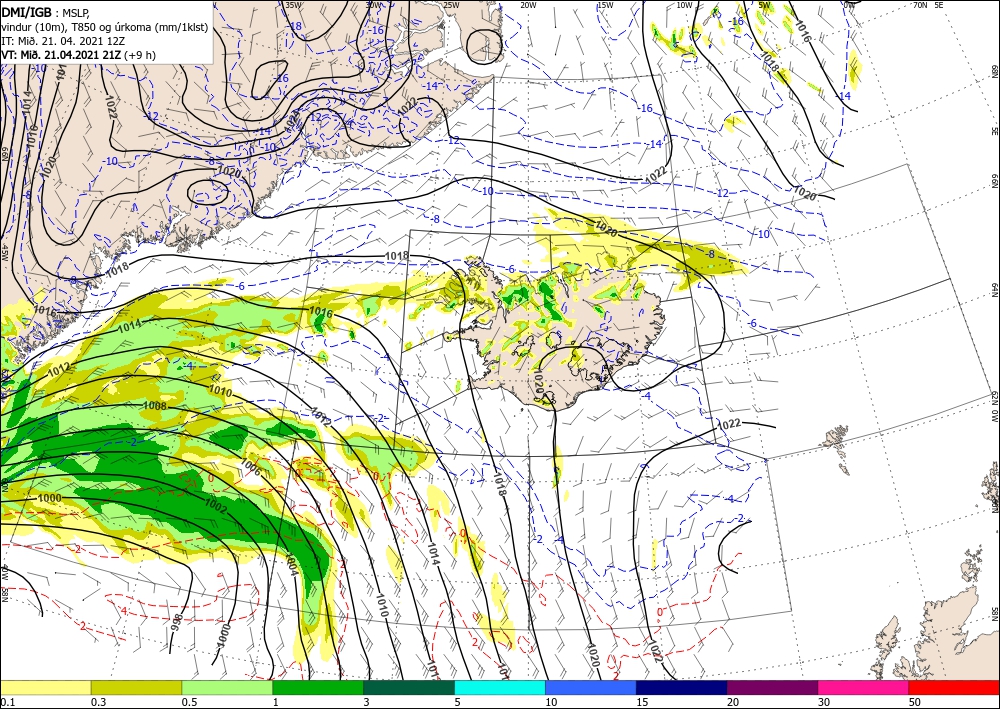The height and width of the screenshot is (709, 1000).
Task: Click the '10W' longitude label
Action: click(x=684, y=5)
